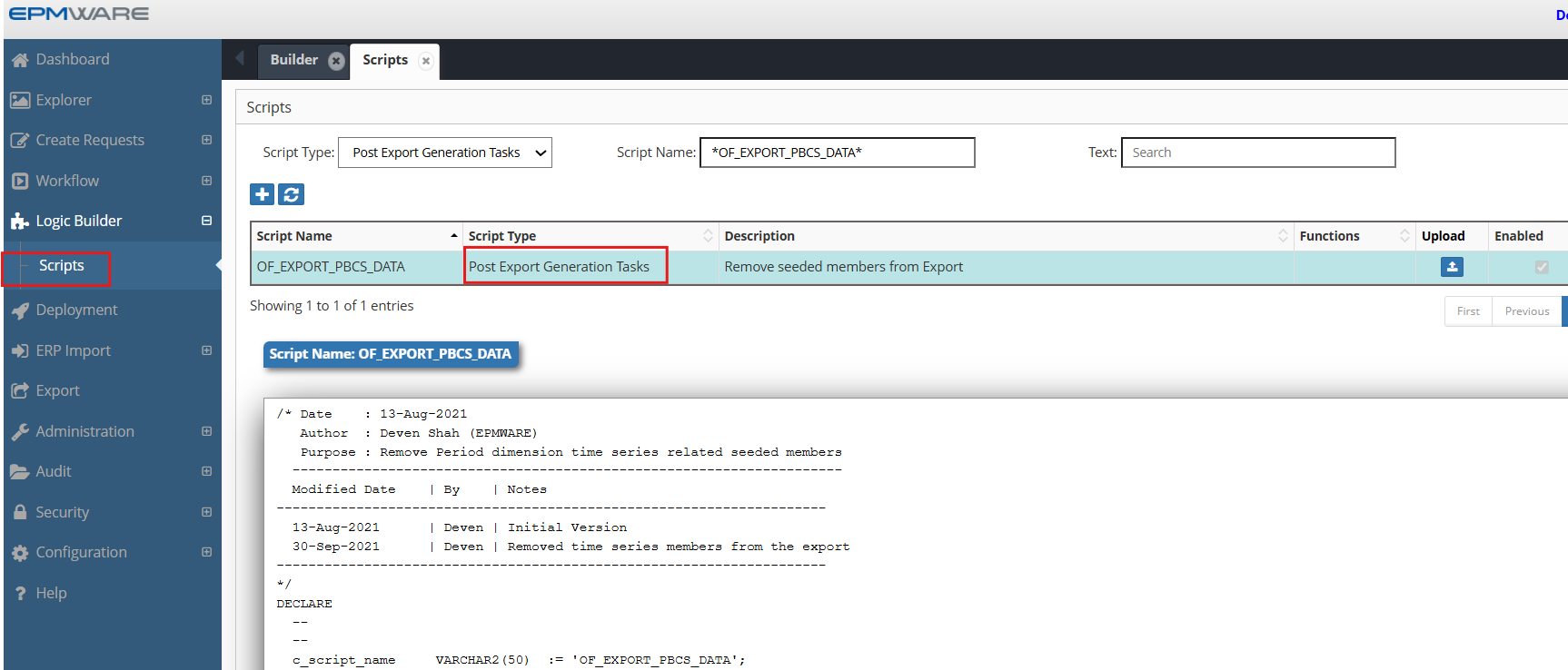Toggle Enabled checkbox for OF_EXPORT_PBCS_DATA

click(1542, 267)
